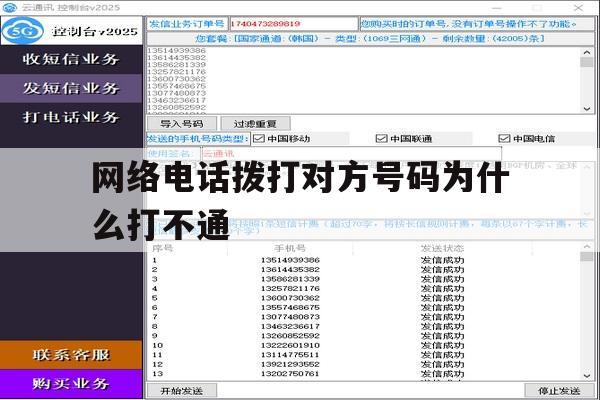Minimize the 云通讯 window
The image size is (600, 400).
click(497, 7)
